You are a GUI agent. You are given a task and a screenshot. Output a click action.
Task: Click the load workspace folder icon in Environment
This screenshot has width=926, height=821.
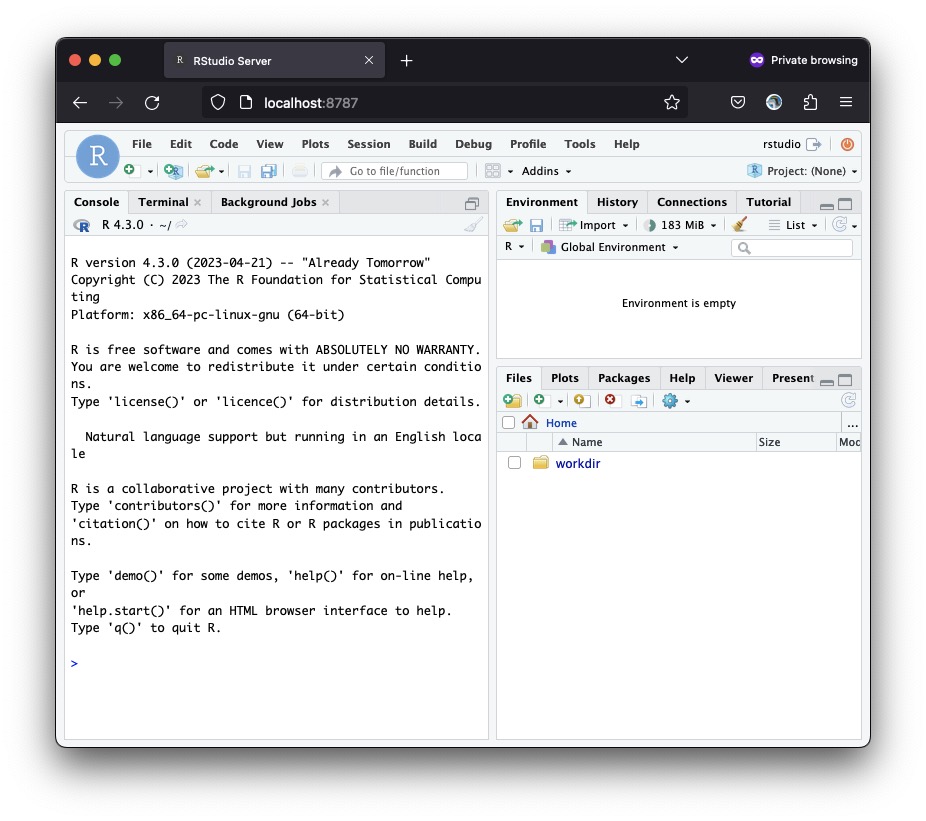512,225
